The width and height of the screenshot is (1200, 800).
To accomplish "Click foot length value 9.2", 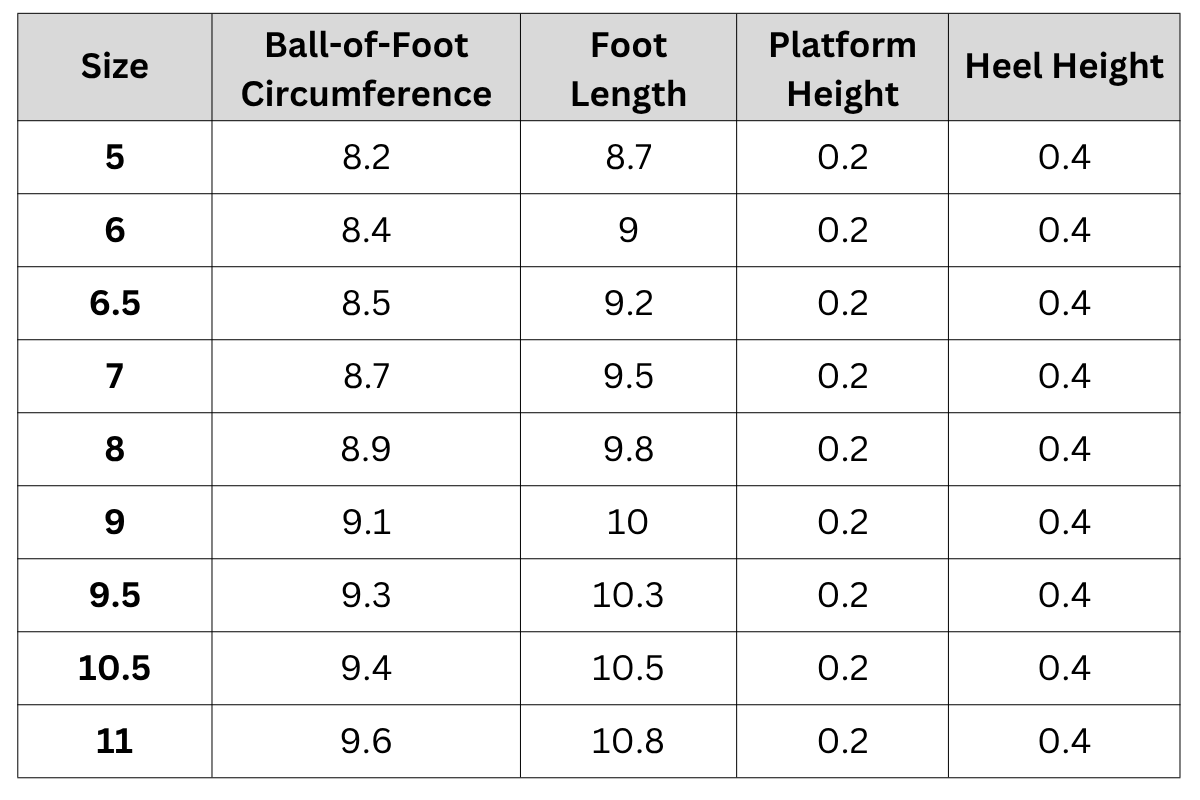I will pyautogui.click(x=628, y=303).
